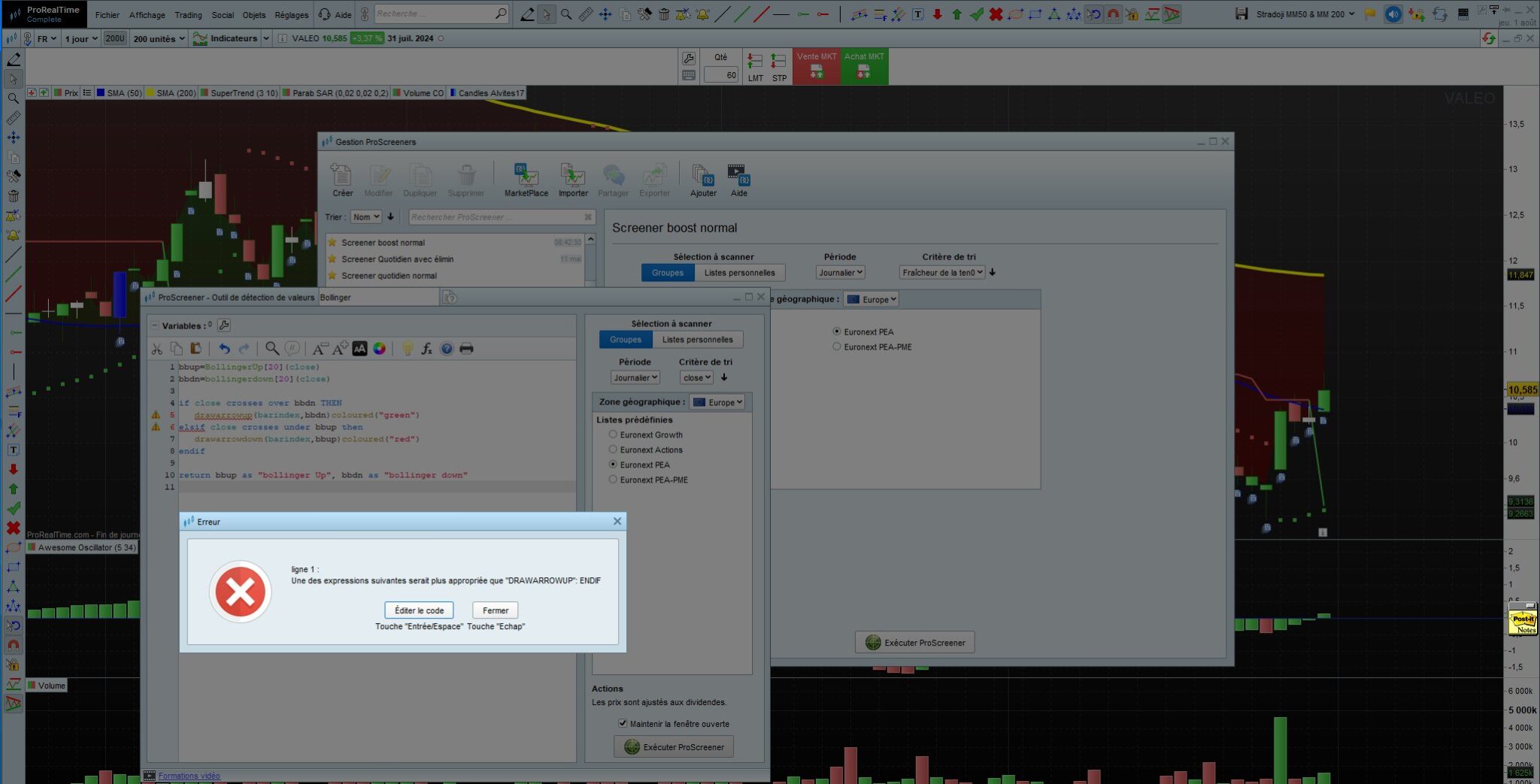
Task: Select Euronext PEA-PME in ProScreener editor
Action: pyautogui.click(x=613, y=480)
